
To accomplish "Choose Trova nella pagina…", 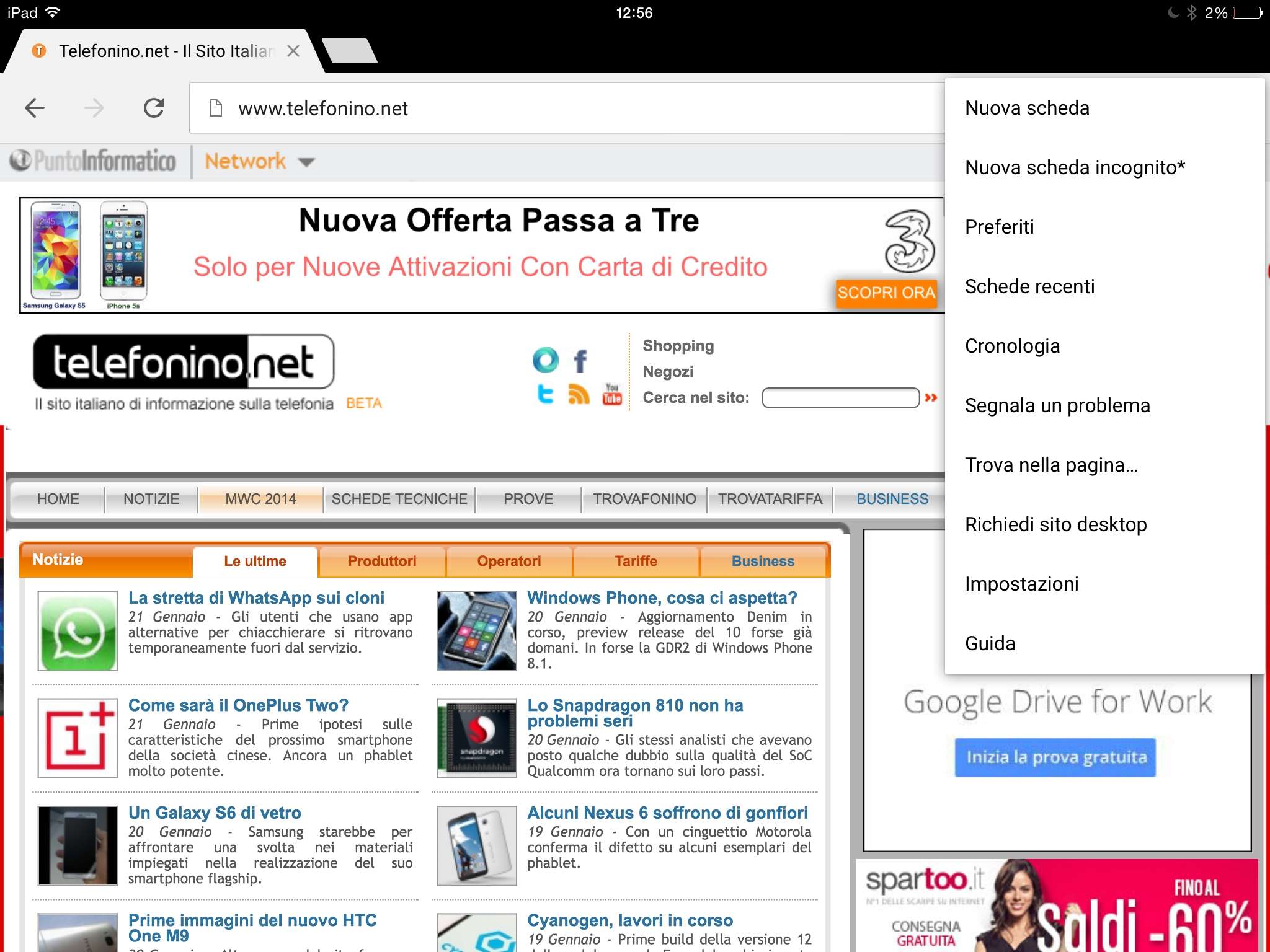I will (1104, 465).
